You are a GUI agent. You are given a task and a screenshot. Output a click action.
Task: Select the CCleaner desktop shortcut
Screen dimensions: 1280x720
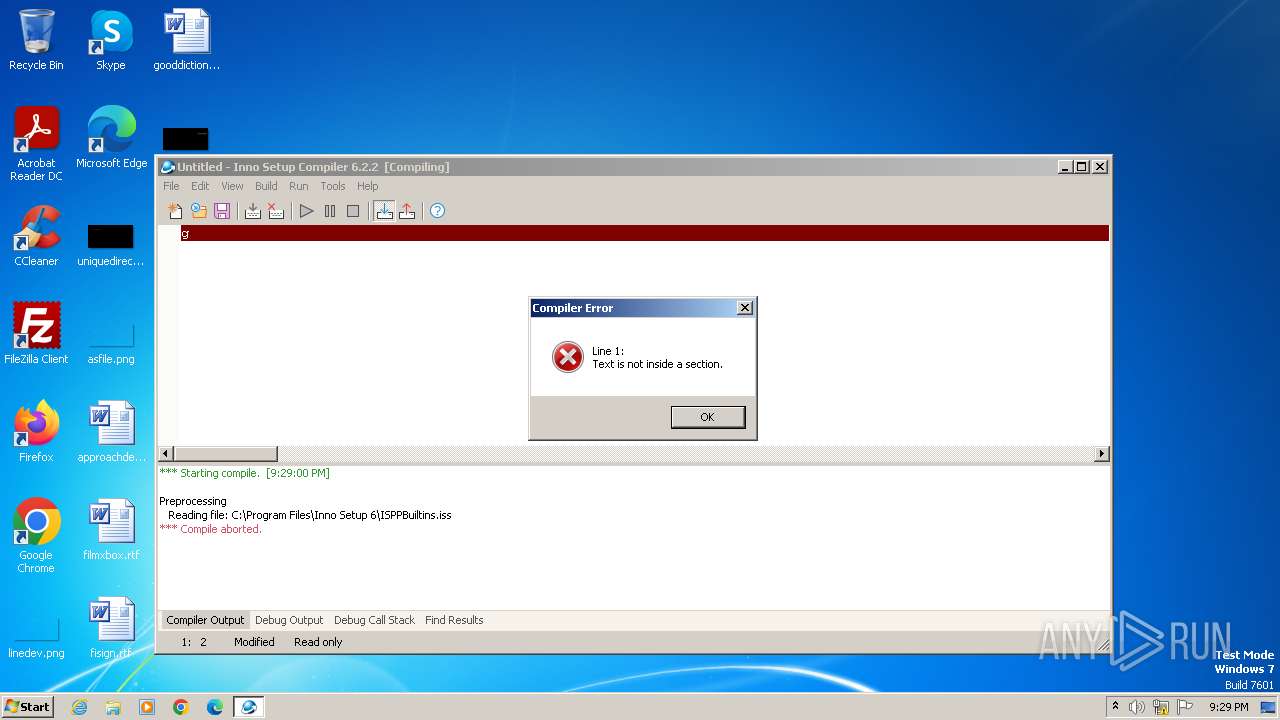pos(36,236)
